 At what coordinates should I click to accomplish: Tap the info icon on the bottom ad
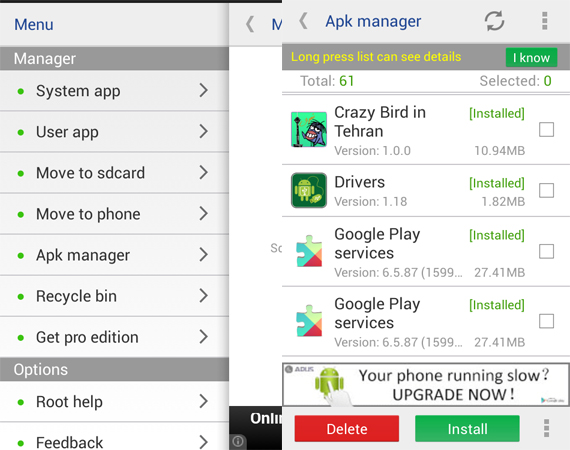click(238, 441)
